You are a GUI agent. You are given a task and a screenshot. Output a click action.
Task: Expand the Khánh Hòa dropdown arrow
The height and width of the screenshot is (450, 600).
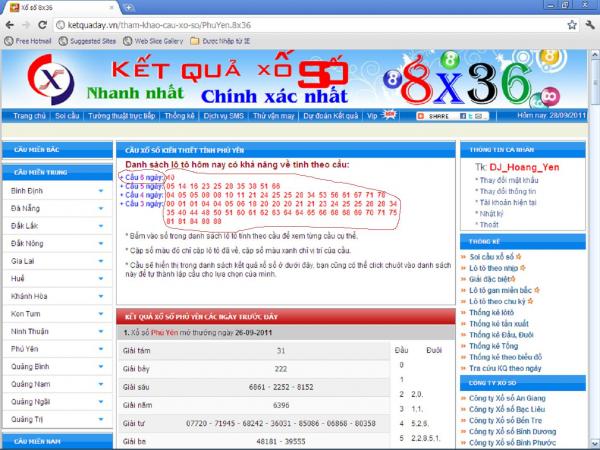101,296
